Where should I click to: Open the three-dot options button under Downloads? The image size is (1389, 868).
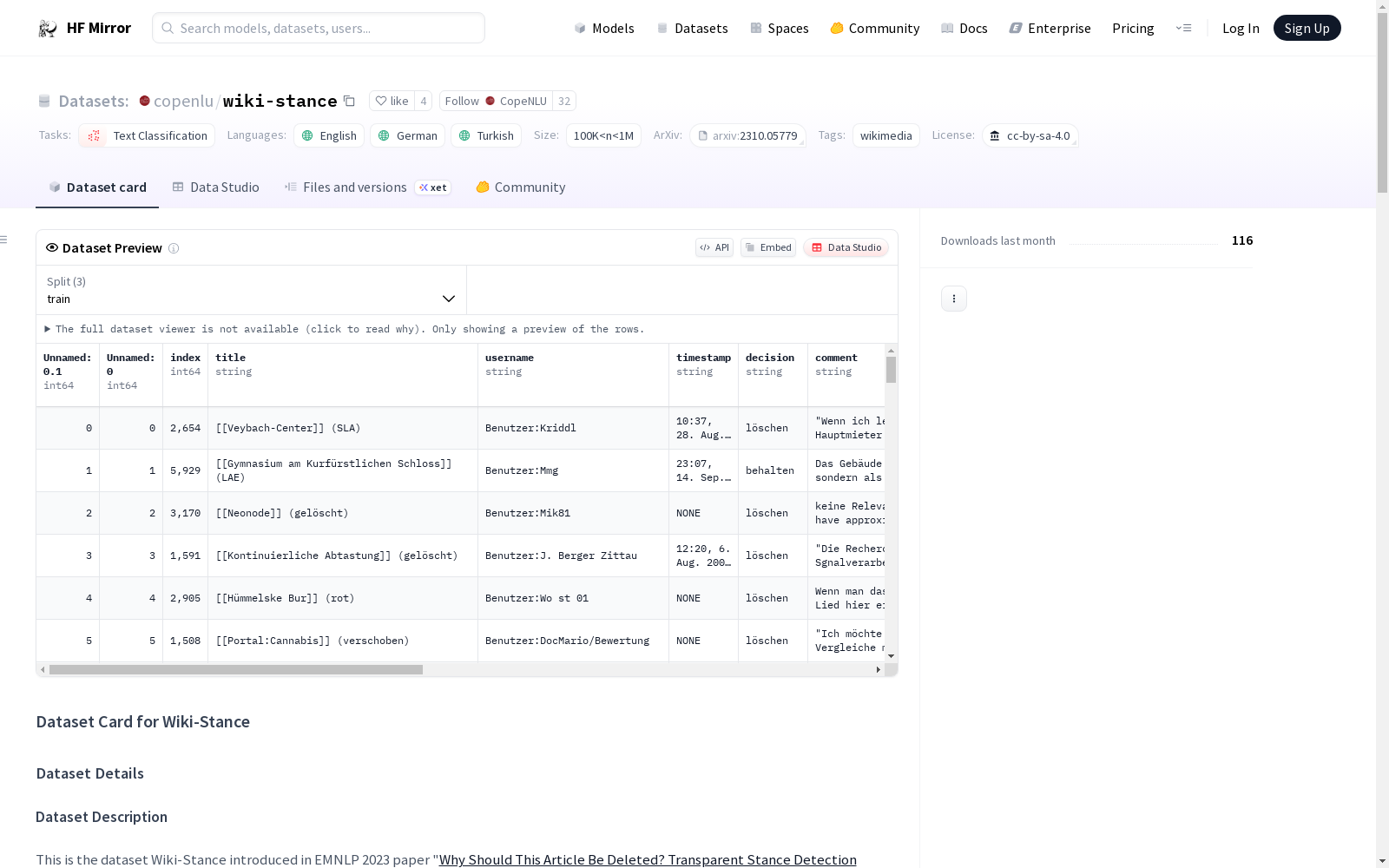(x=954, y=299)
